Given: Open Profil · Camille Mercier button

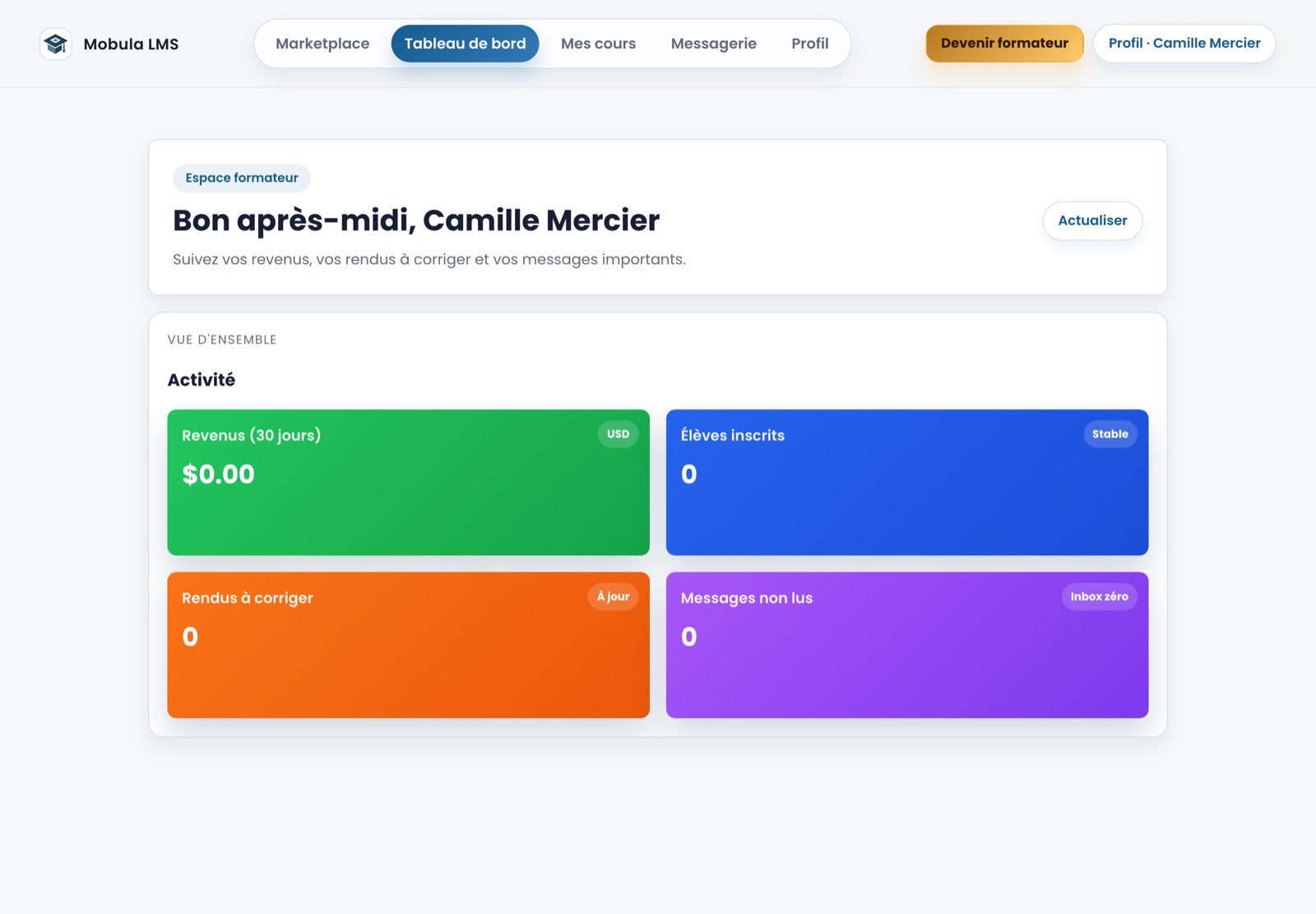Looking at the screenshot, I should tap(1184, 44).
